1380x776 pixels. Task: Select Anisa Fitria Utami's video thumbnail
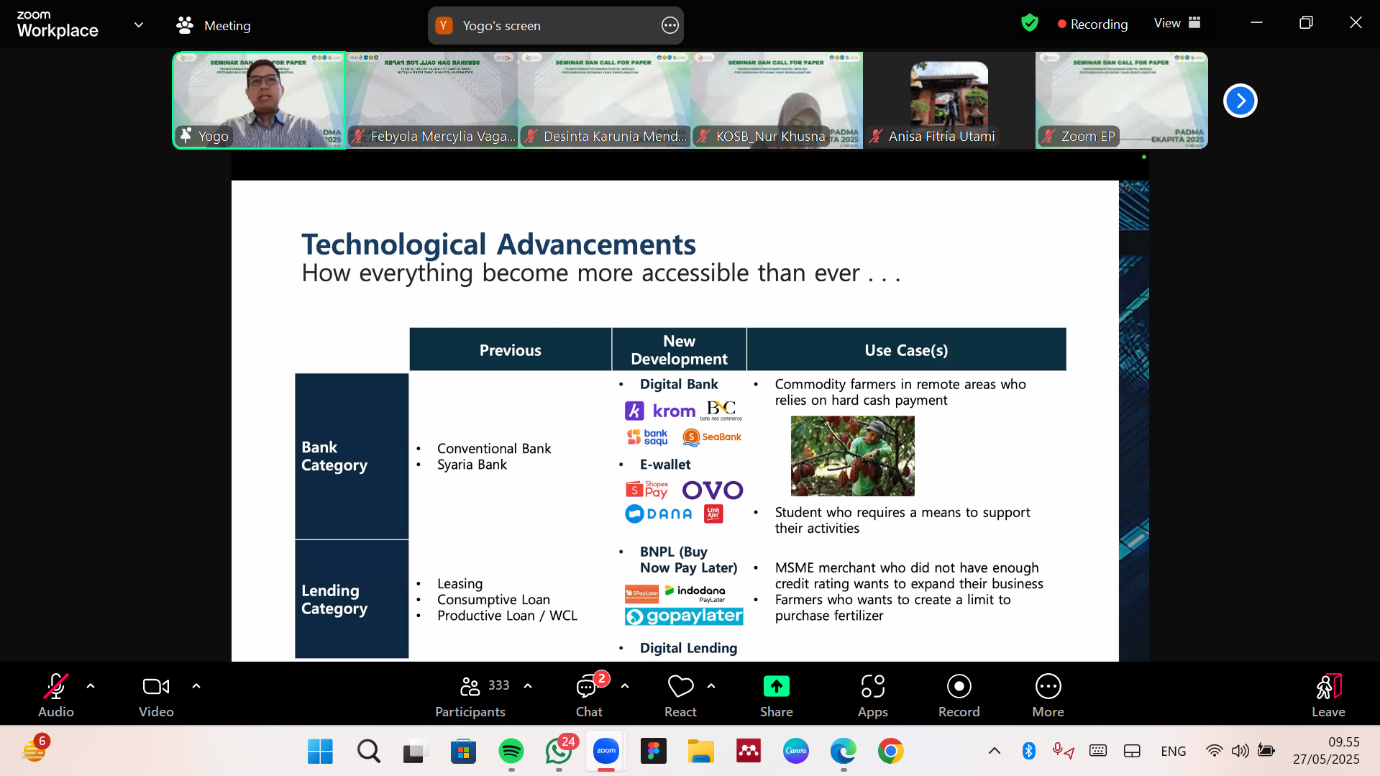pos(949,101)
